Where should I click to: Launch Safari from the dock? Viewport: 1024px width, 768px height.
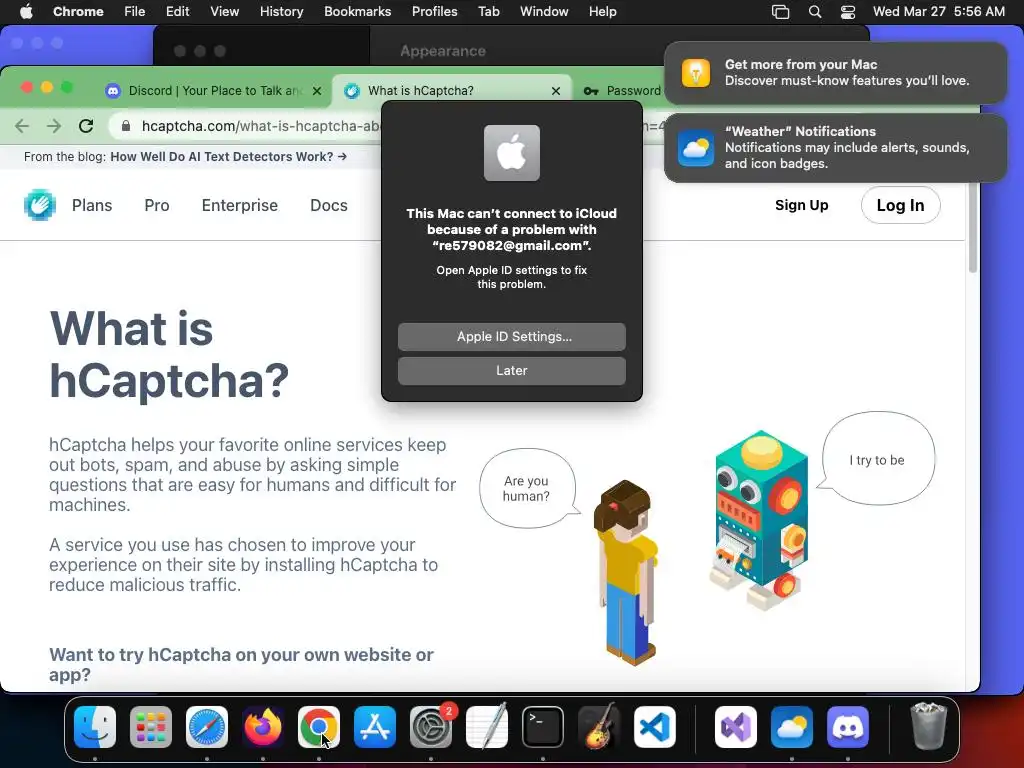pos(207,727)
